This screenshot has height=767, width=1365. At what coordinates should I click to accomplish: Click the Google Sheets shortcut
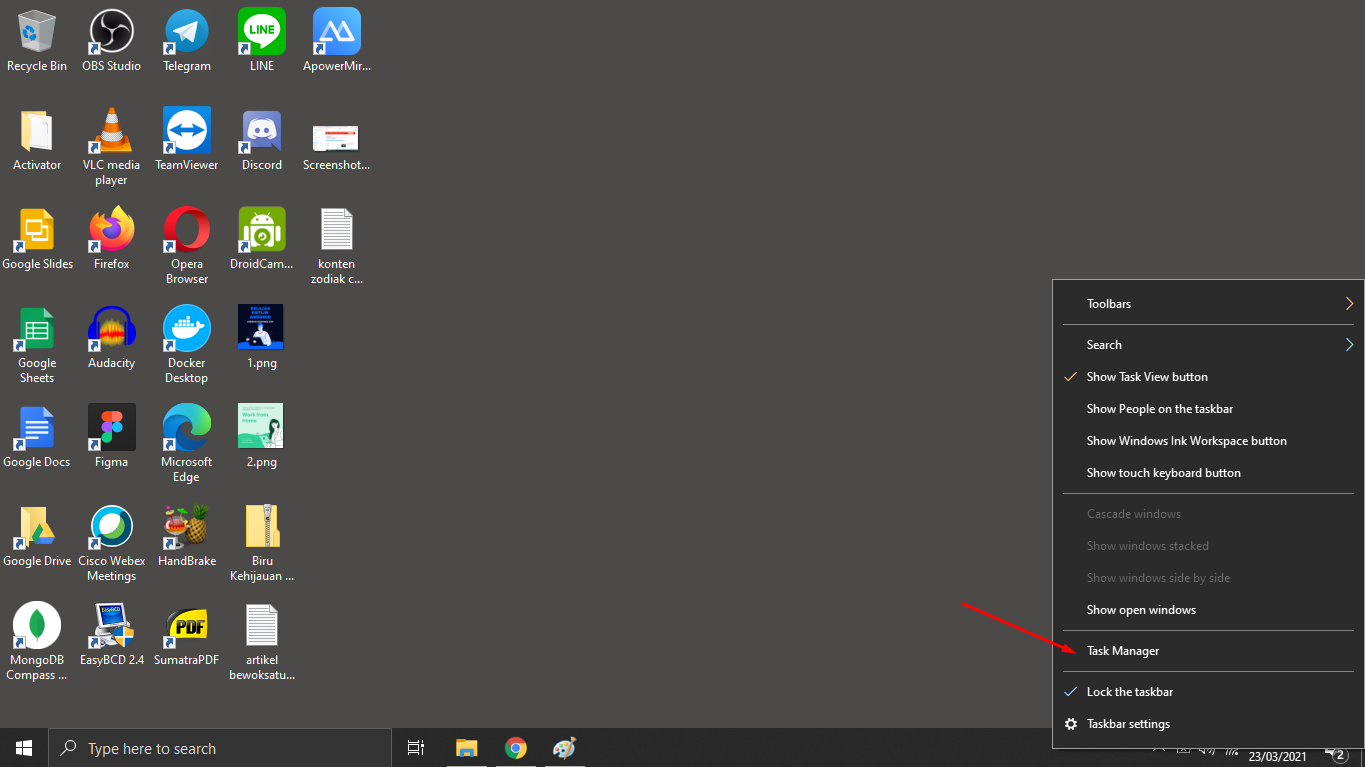(37, 344)
